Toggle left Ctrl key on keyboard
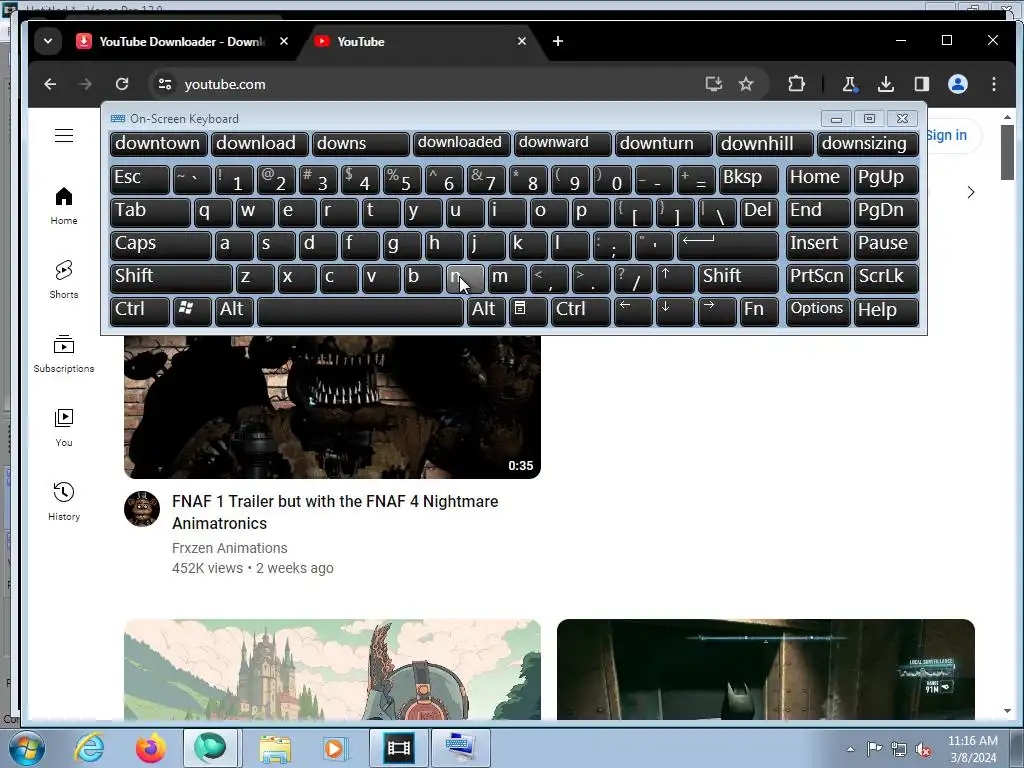This screenshot has width=1024, height=768. pyautogui.click(x=140, y=311)
